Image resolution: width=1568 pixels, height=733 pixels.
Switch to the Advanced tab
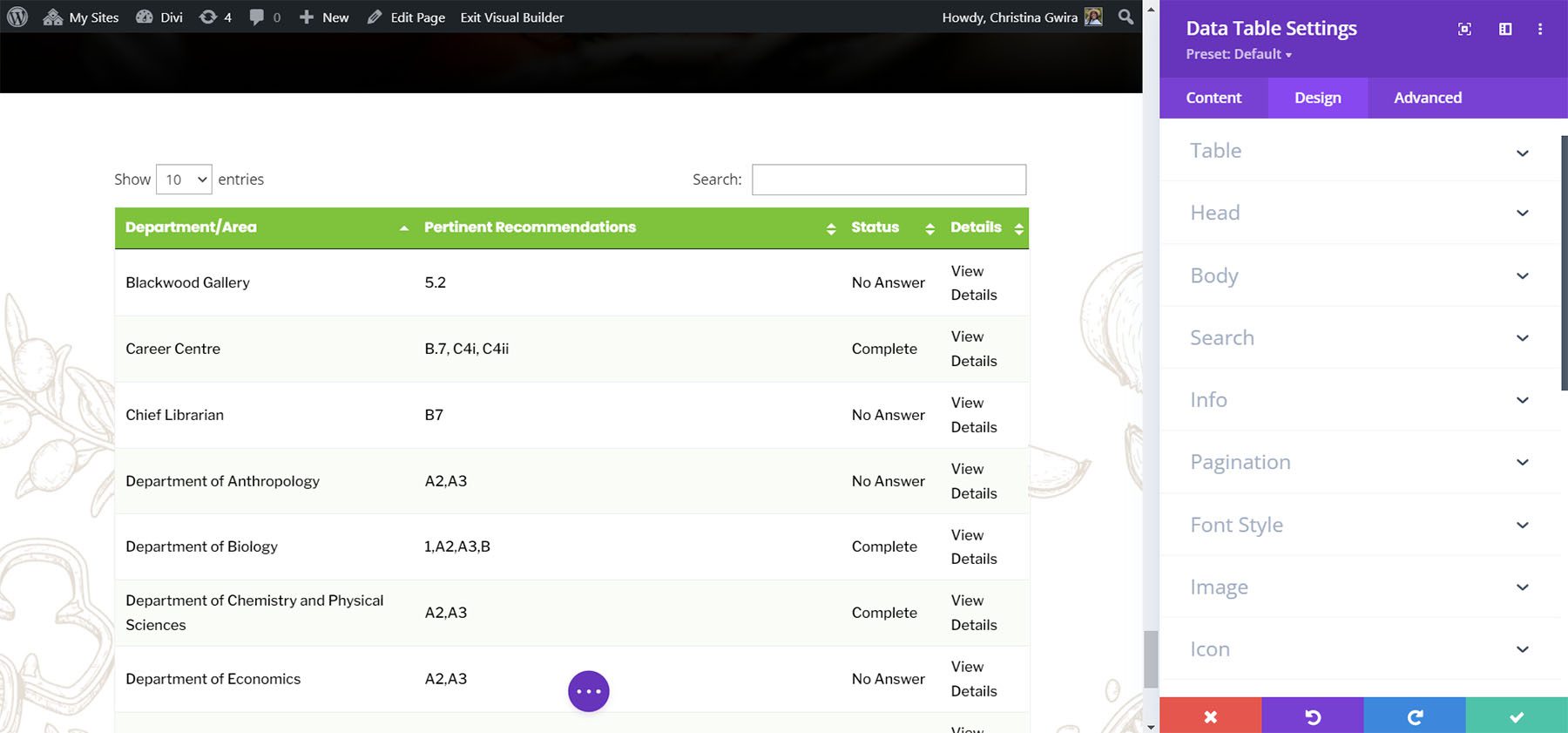coord(1428,98)
